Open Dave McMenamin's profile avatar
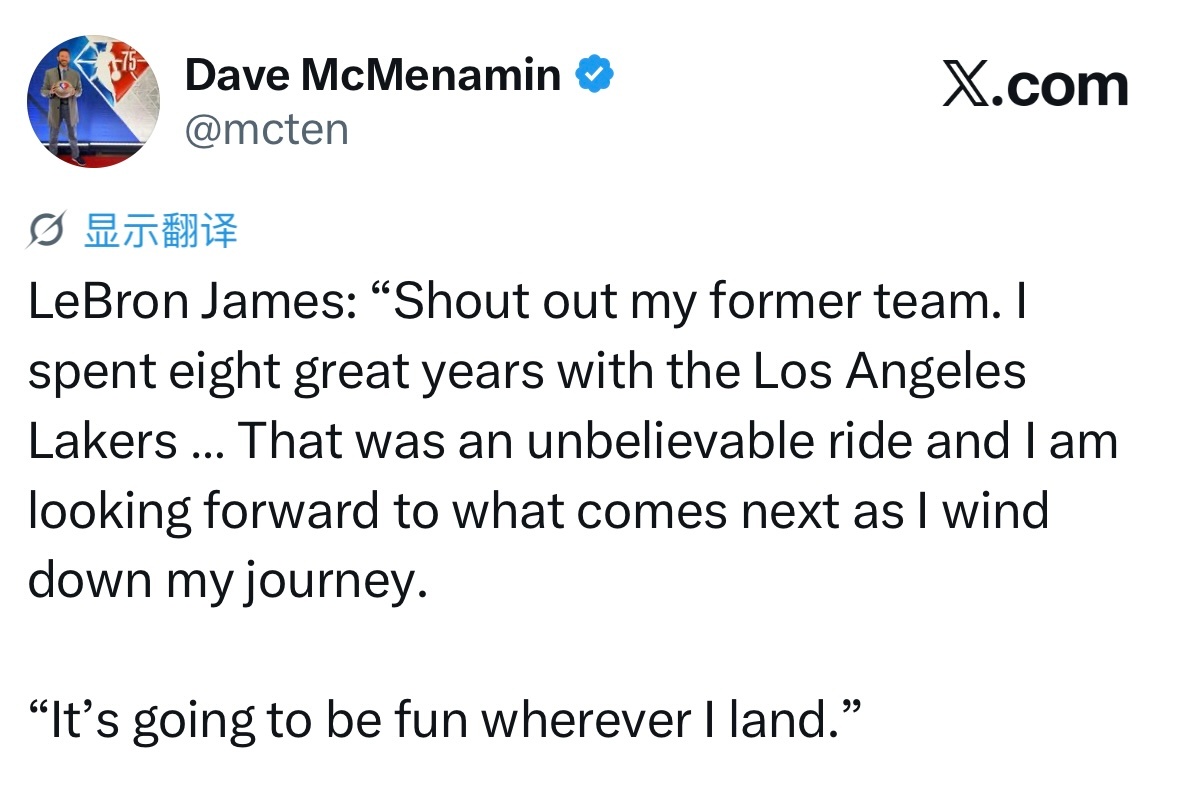The height and width of the screenshot is (795, 1179). [93, 101]
